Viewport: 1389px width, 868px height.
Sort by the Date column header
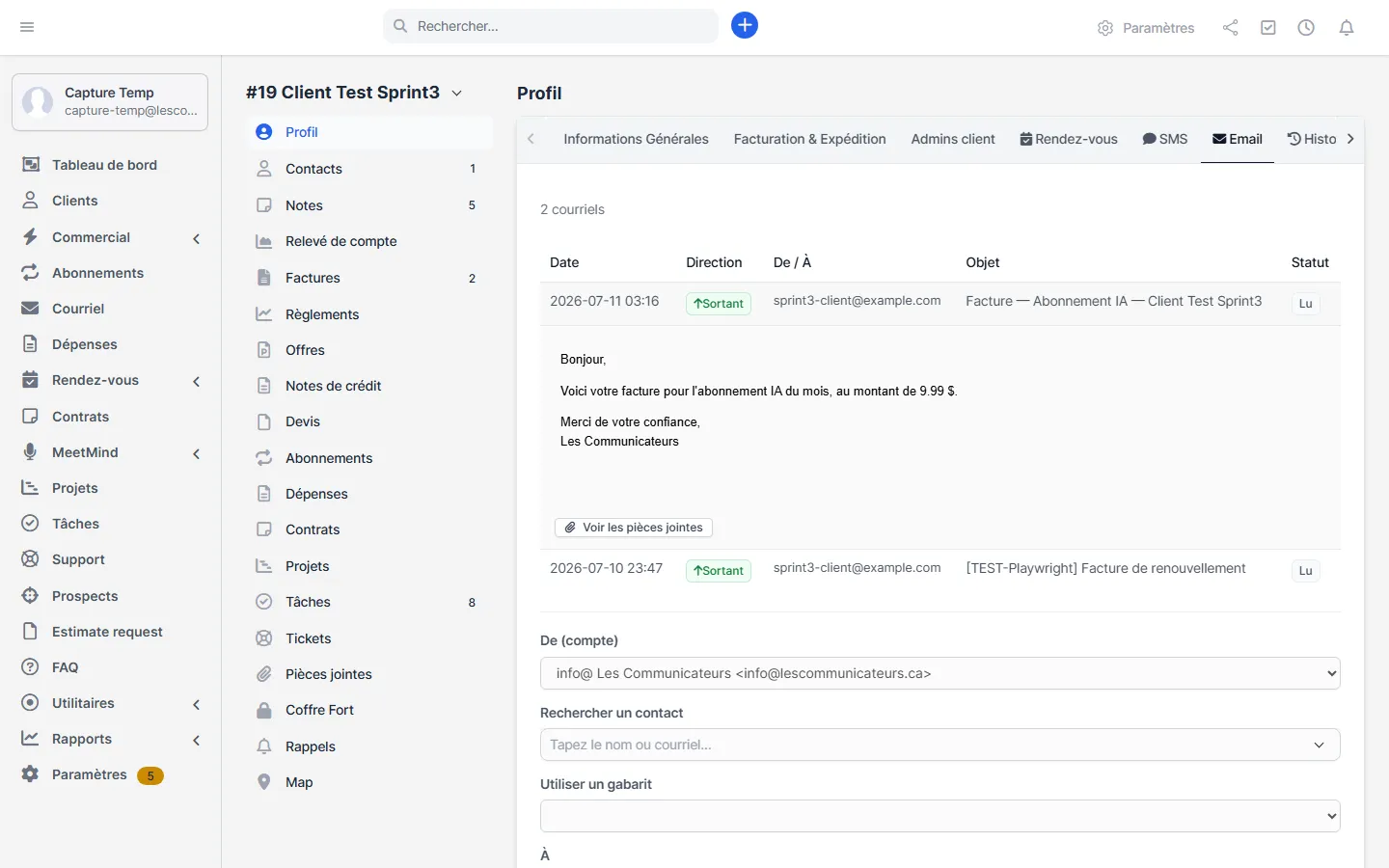click(564, 262)
